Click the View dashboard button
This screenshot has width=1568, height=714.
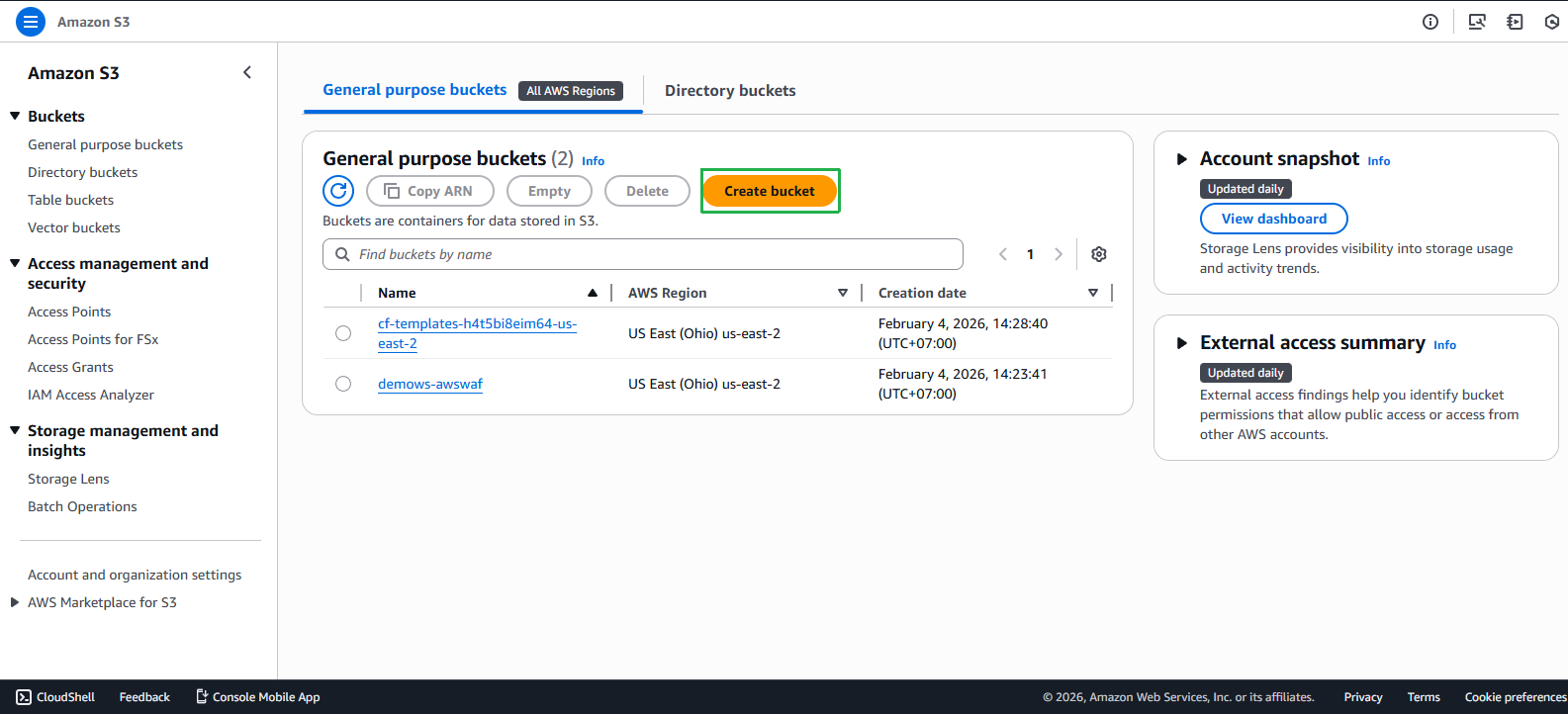(x=1274, y=219)
